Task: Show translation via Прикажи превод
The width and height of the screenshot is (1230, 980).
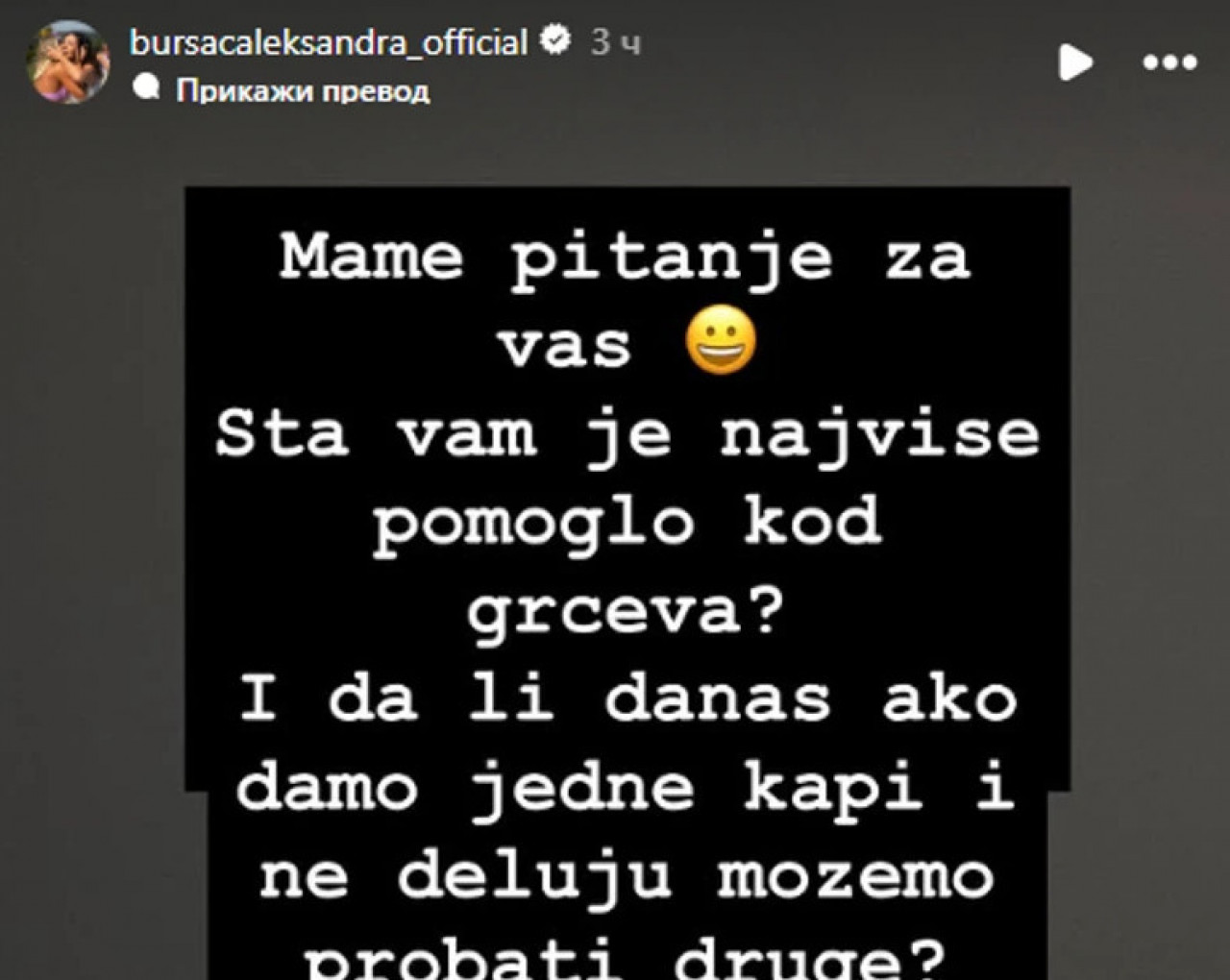Action: (303, 90)
